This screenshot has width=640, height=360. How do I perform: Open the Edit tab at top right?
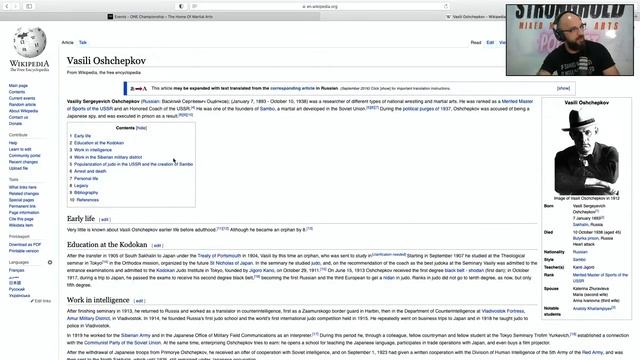[x=490, y=42]
